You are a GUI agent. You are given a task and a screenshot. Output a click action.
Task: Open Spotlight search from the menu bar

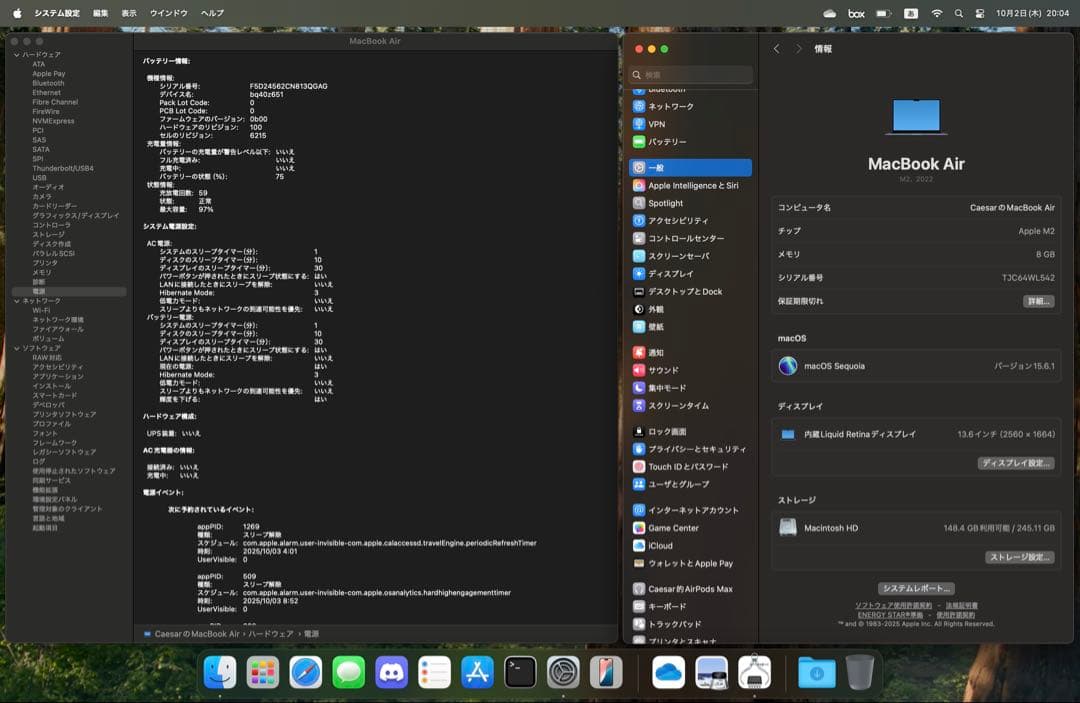959,13
